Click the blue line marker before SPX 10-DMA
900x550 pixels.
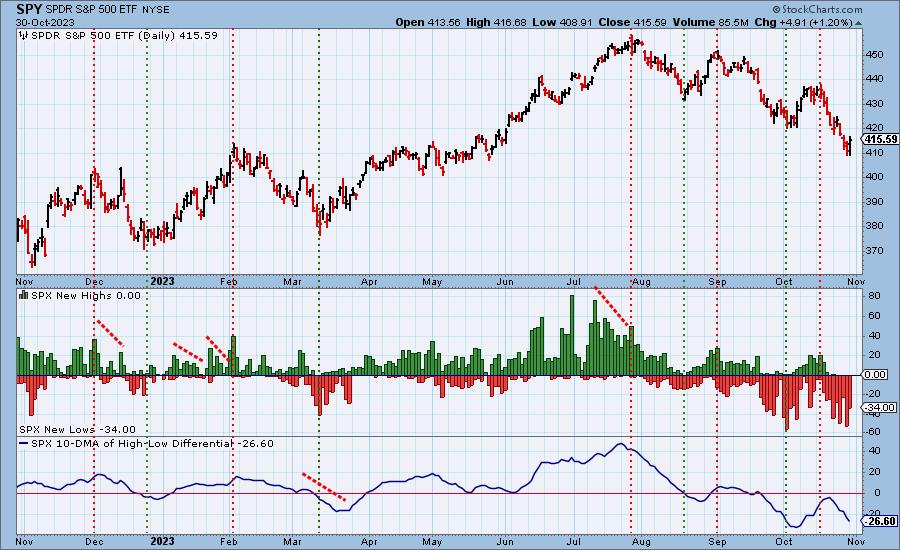24,444
